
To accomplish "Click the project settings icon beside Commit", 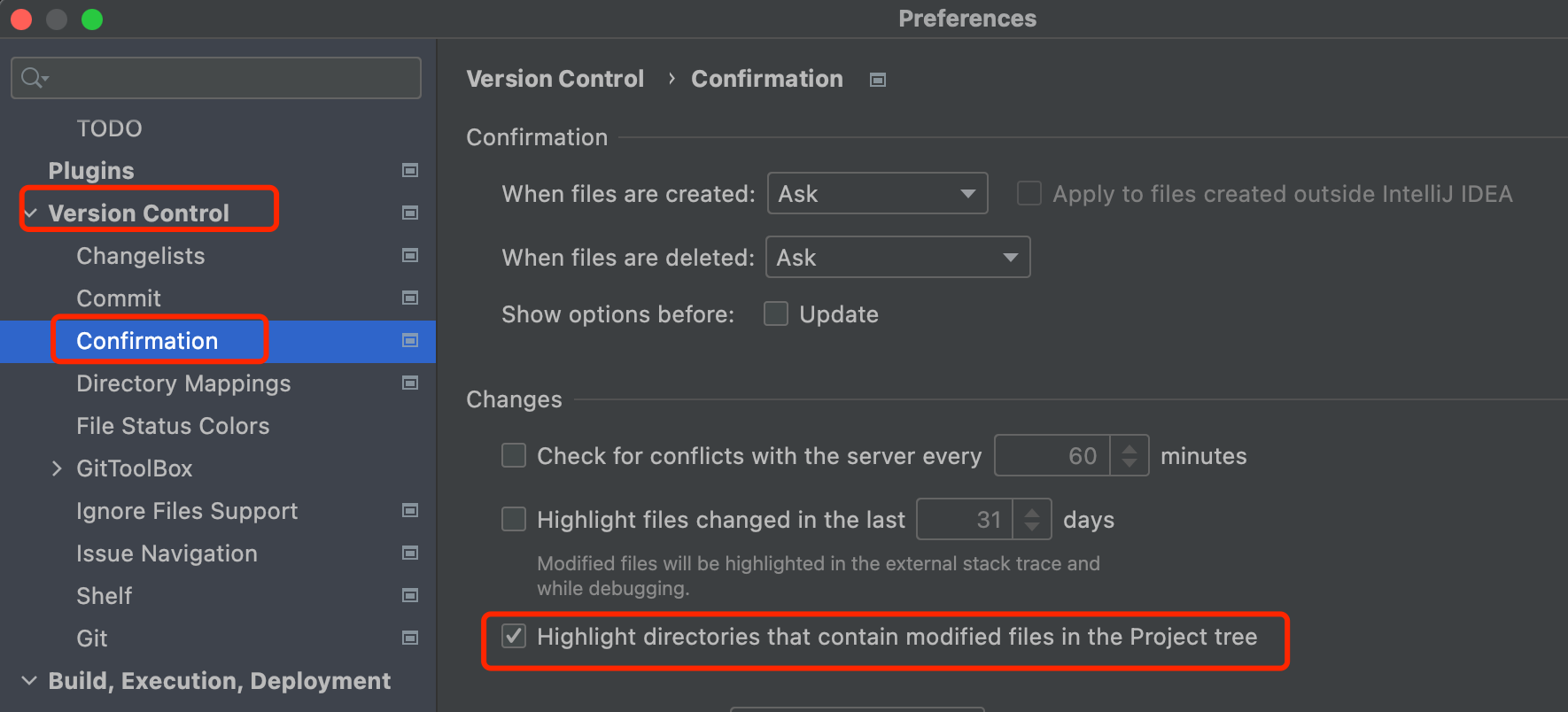I will [410, 298].
